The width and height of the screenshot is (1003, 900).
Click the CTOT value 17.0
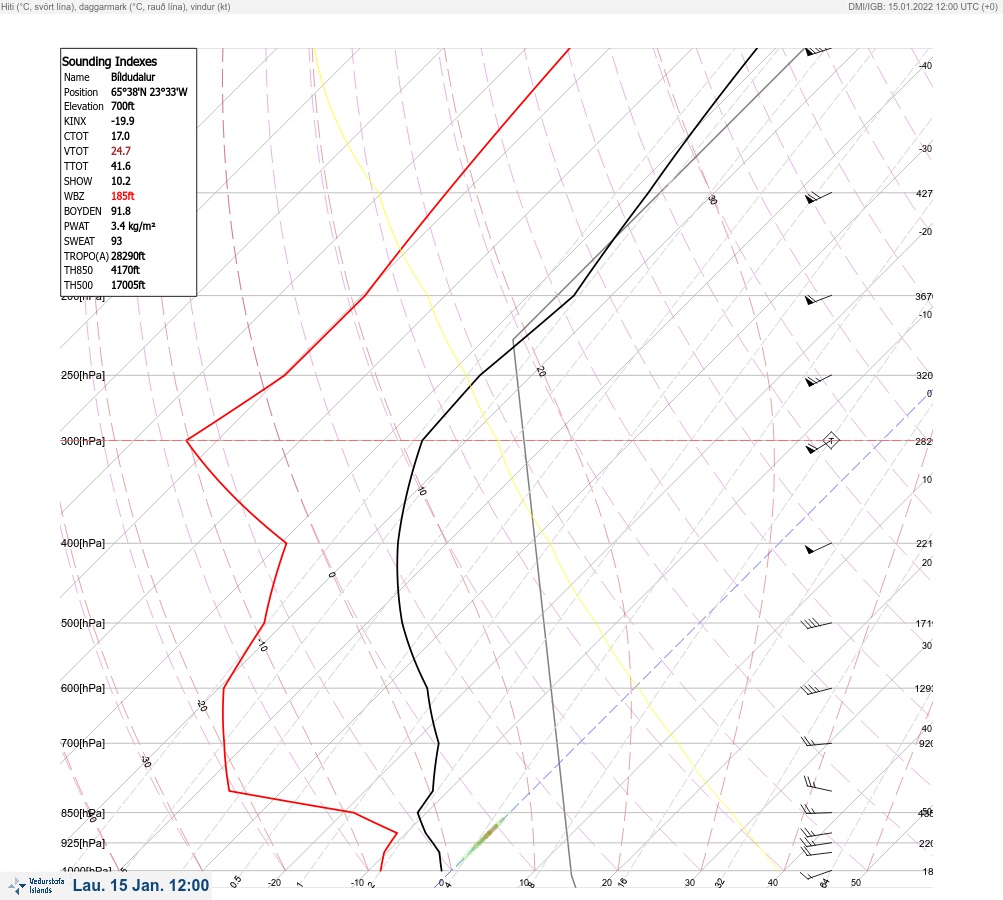[x=120, y=136]
